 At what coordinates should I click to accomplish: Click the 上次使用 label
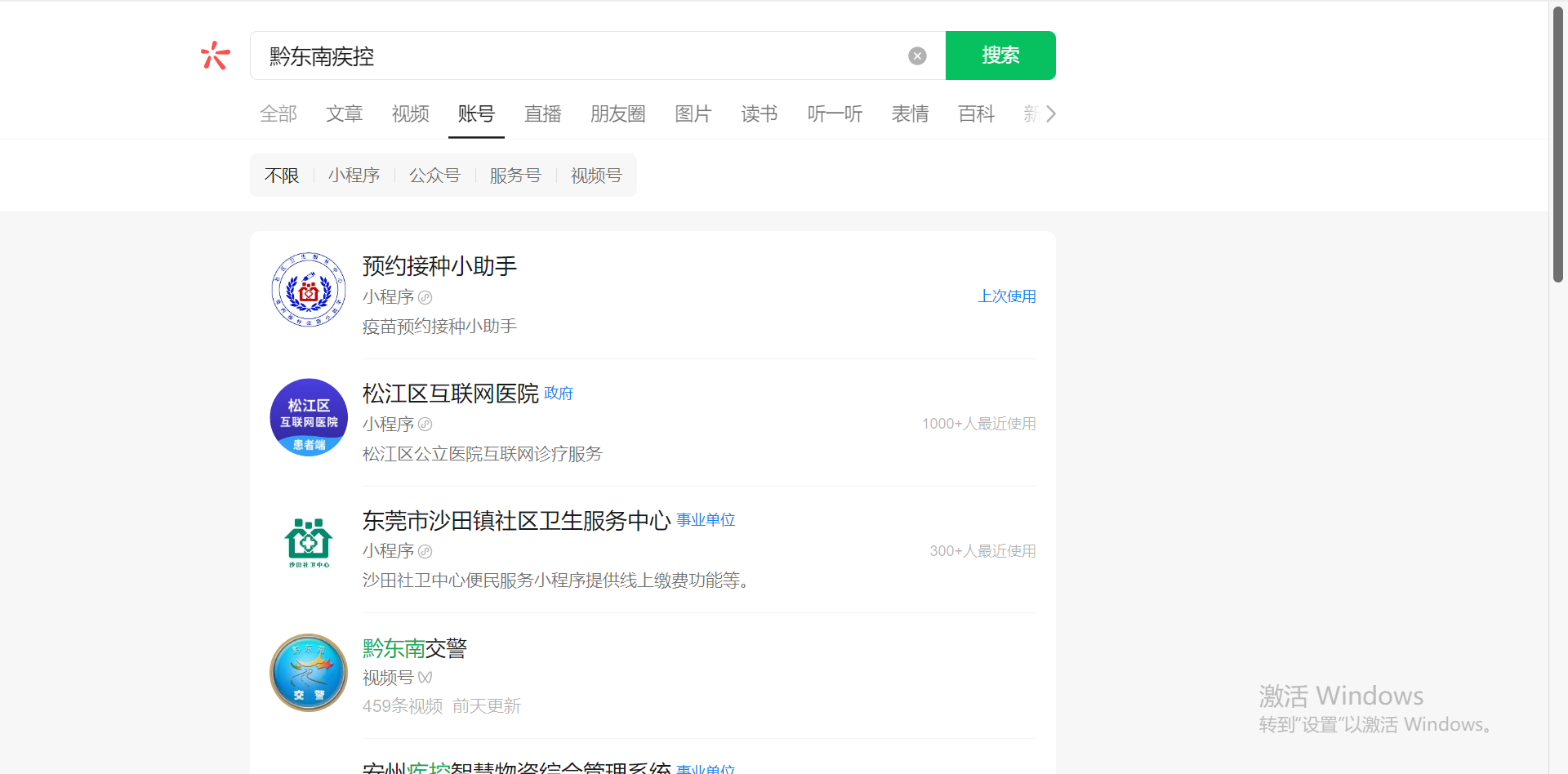pos(1007,296)
